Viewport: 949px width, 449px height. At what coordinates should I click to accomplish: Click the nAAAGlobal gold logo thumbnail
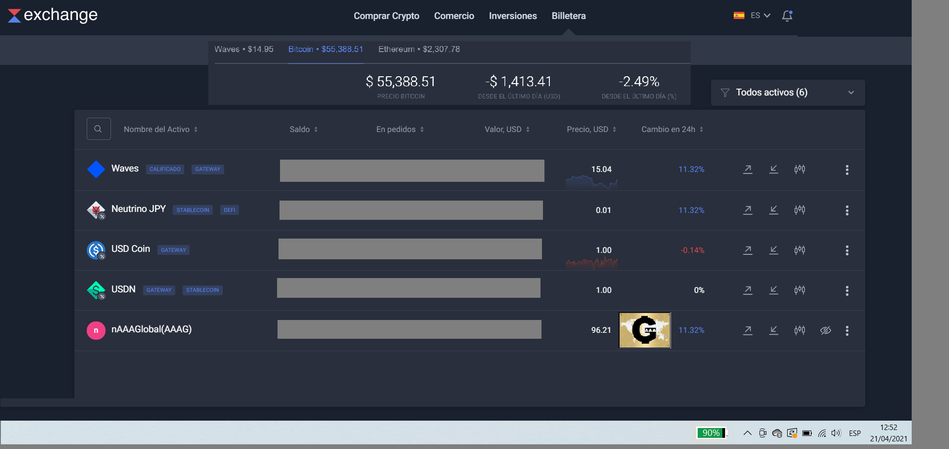645,330
